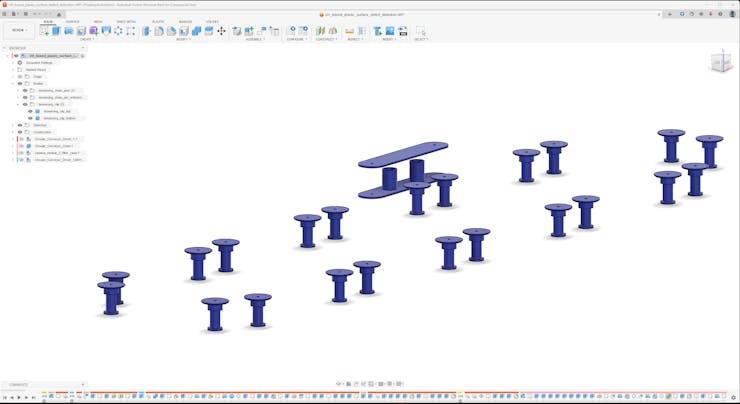The image size is (740, 404).
Task: Select the Combine tool
Action: (x=196, y=31)
